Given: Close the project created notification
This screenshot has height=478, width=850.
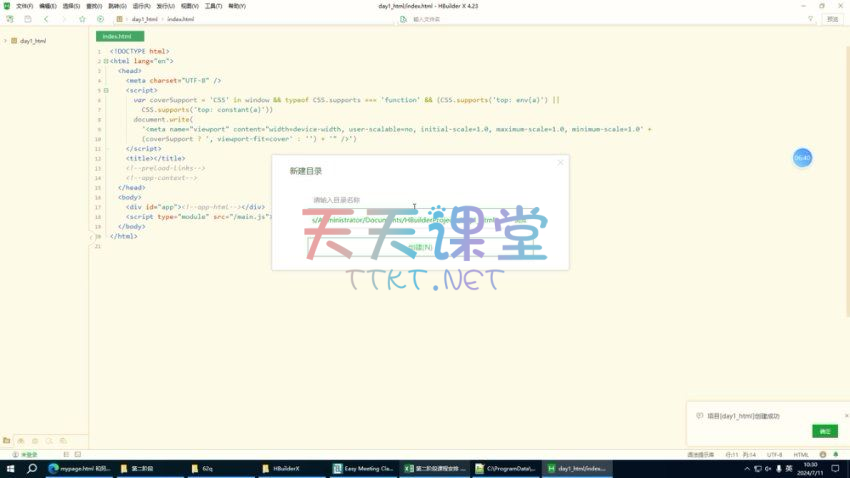Looking at the screenshot, I should 844,415.
